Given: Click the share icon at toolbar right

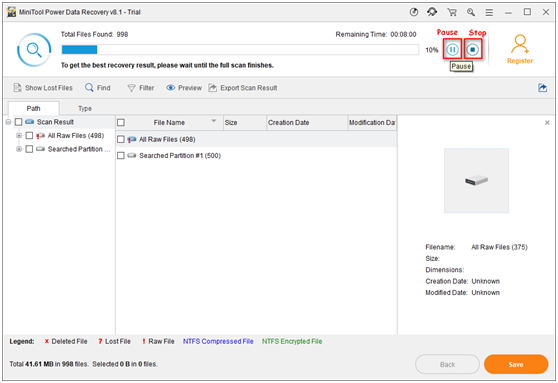Looking at the screenshot, I should click(542, 88).
